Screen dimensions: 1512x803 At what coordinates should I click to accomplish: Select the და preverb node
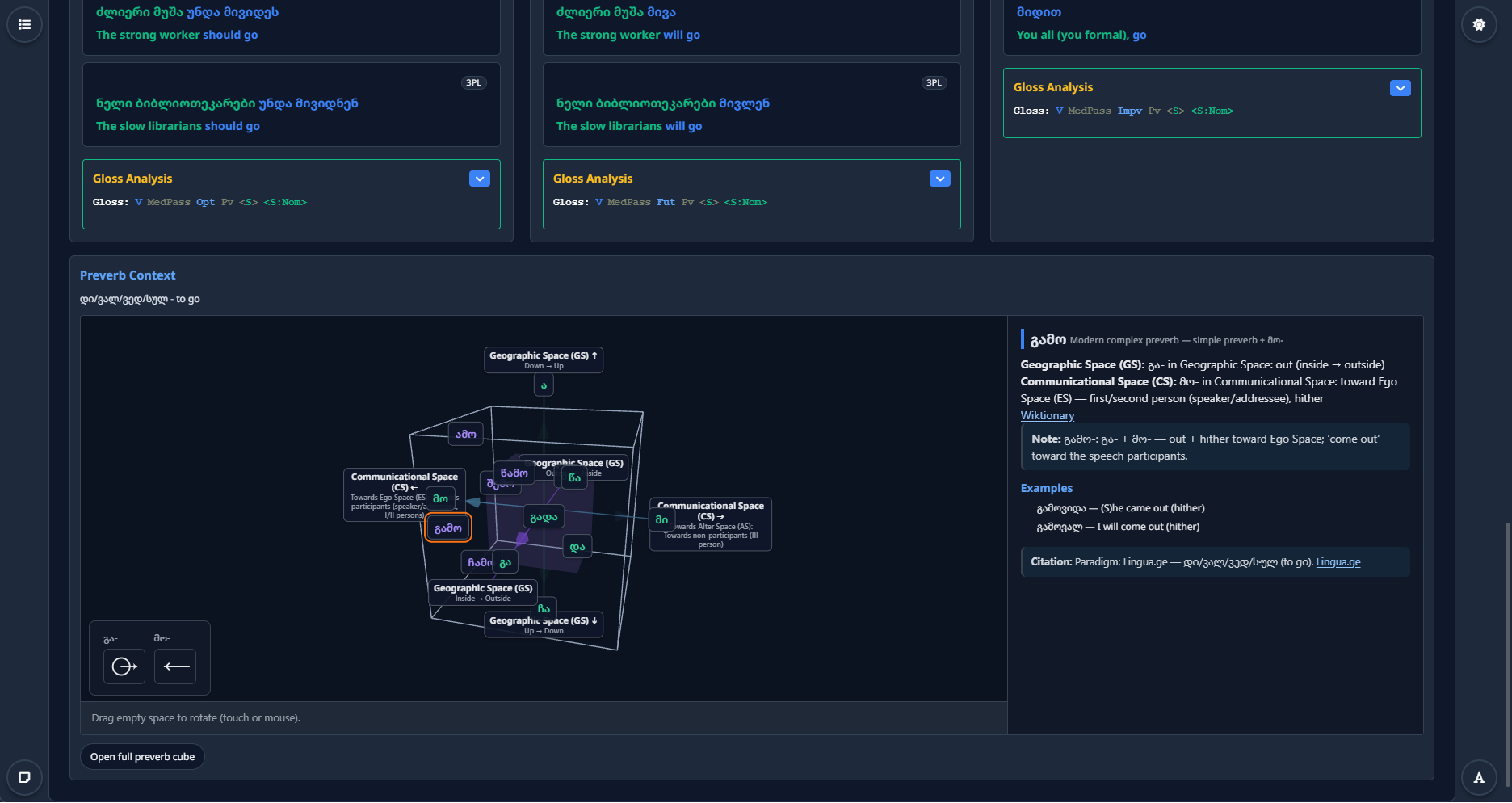coord(577,547)
